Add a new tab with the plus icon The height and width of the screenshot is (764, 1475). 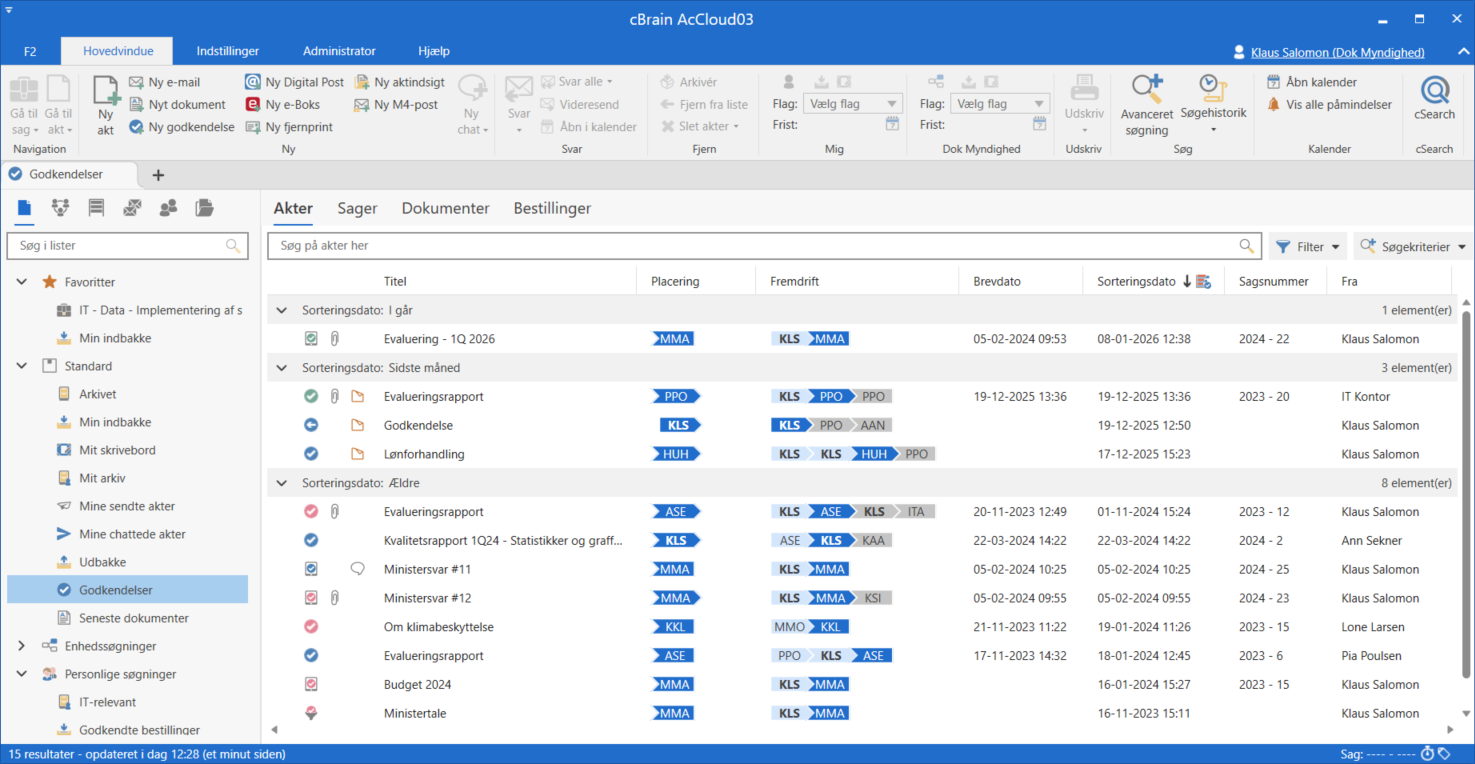tap(158, 175)
